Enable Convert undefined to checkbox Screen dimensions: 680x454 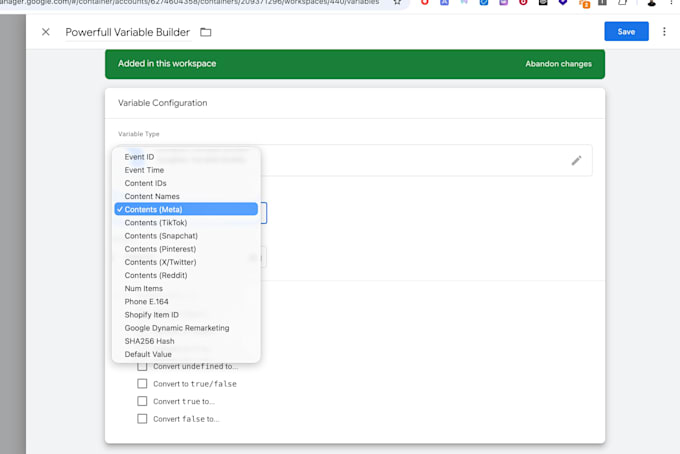(x=142, y=366)
